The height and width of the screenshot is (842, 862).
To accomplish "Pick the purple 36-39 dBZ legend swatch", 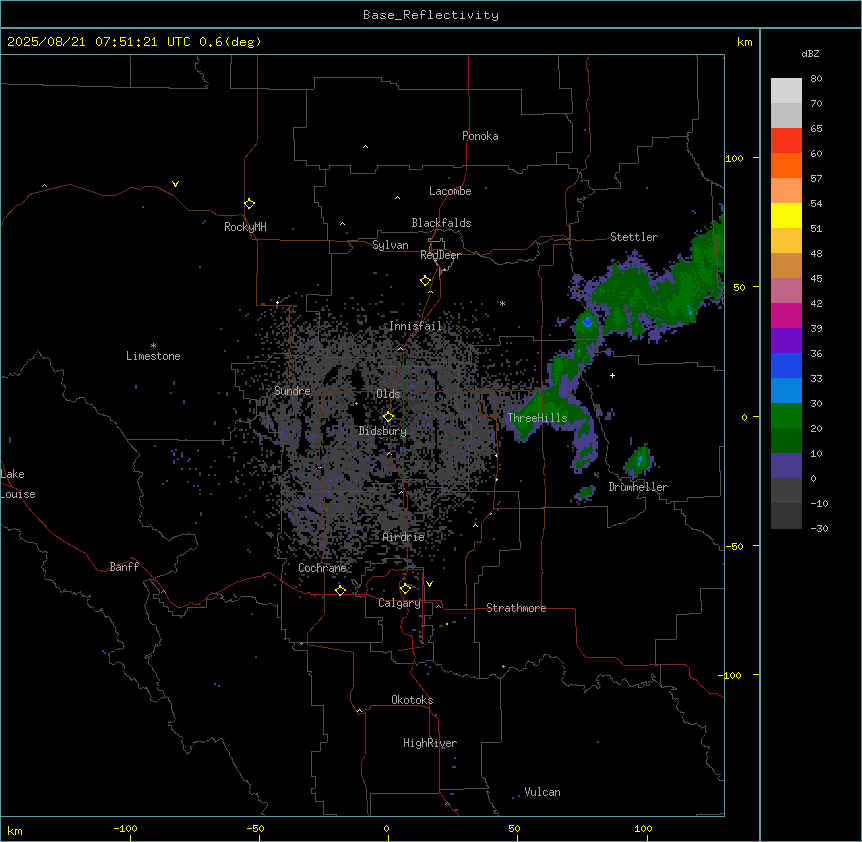I will (x=786, y=340).
